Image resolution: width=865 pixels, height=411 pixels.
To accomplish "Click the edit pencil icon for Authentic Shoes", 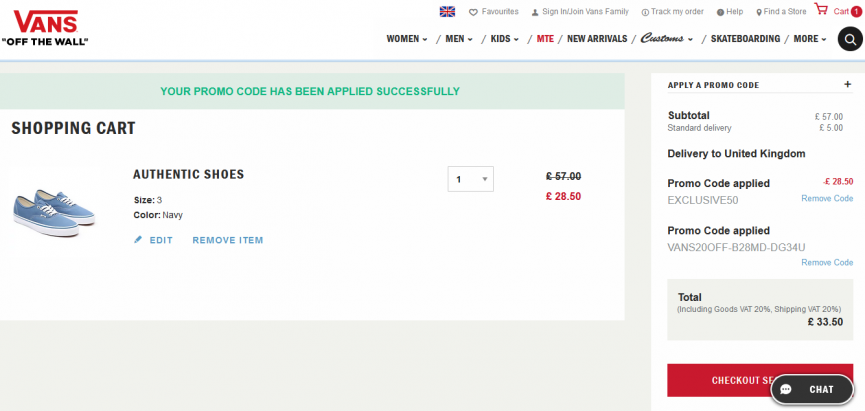I will pos(138,240).
